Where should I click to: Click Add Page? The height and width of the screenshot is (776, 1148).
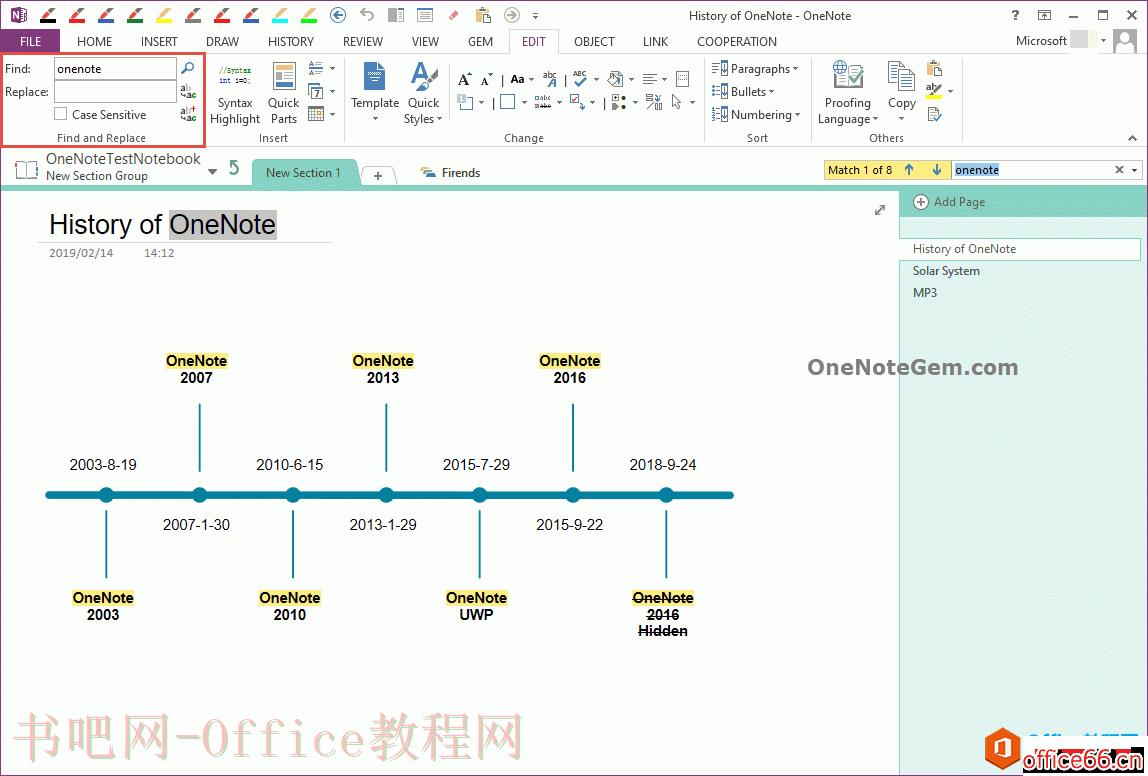click(x=949, y=201)
